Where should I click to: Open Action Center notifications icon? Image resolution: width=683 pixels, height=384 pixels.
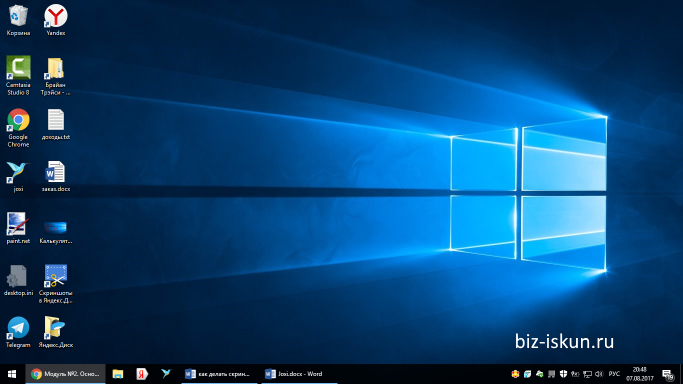668,374
